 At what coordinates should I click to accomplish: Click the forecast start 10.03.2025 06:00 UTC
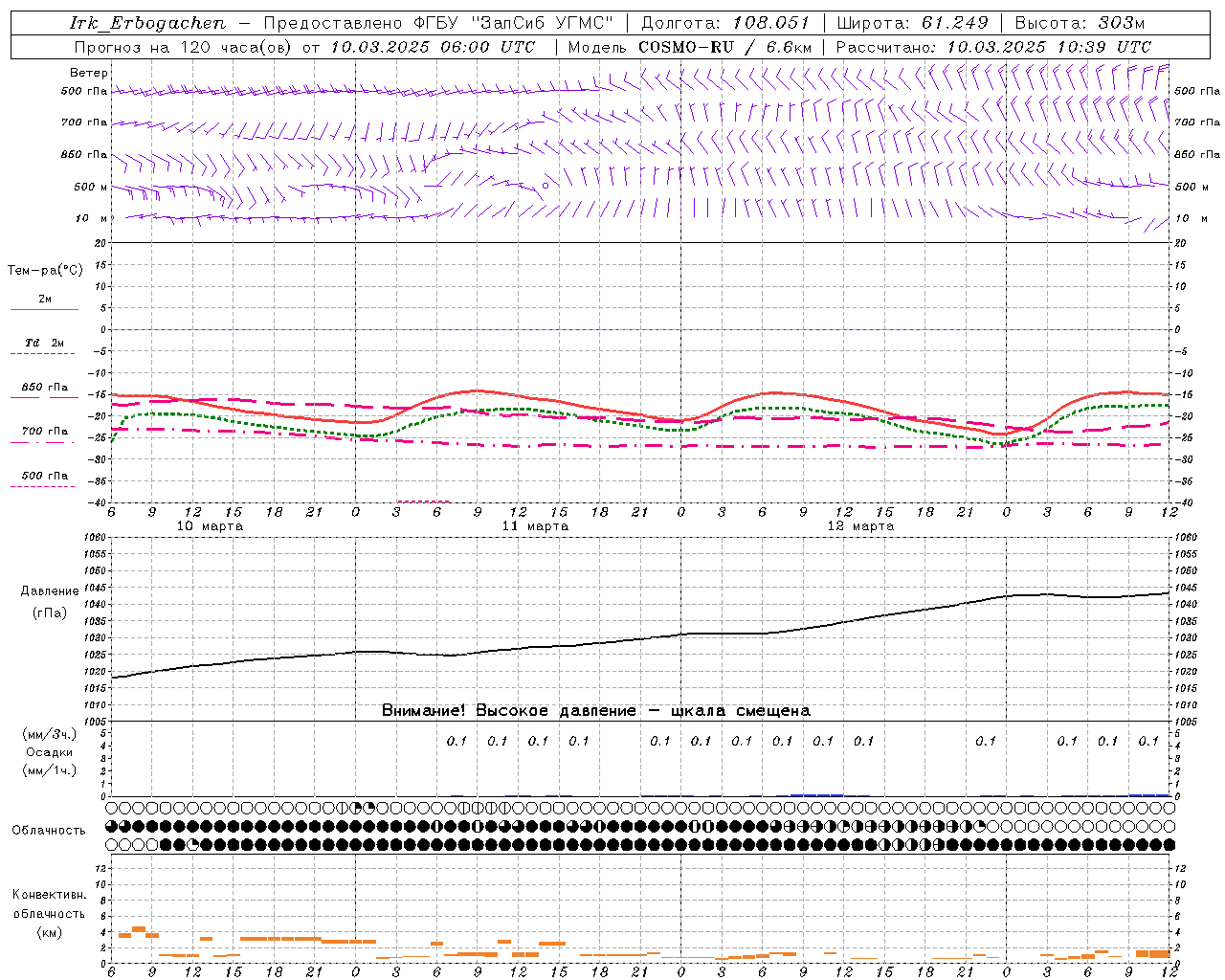433,47
